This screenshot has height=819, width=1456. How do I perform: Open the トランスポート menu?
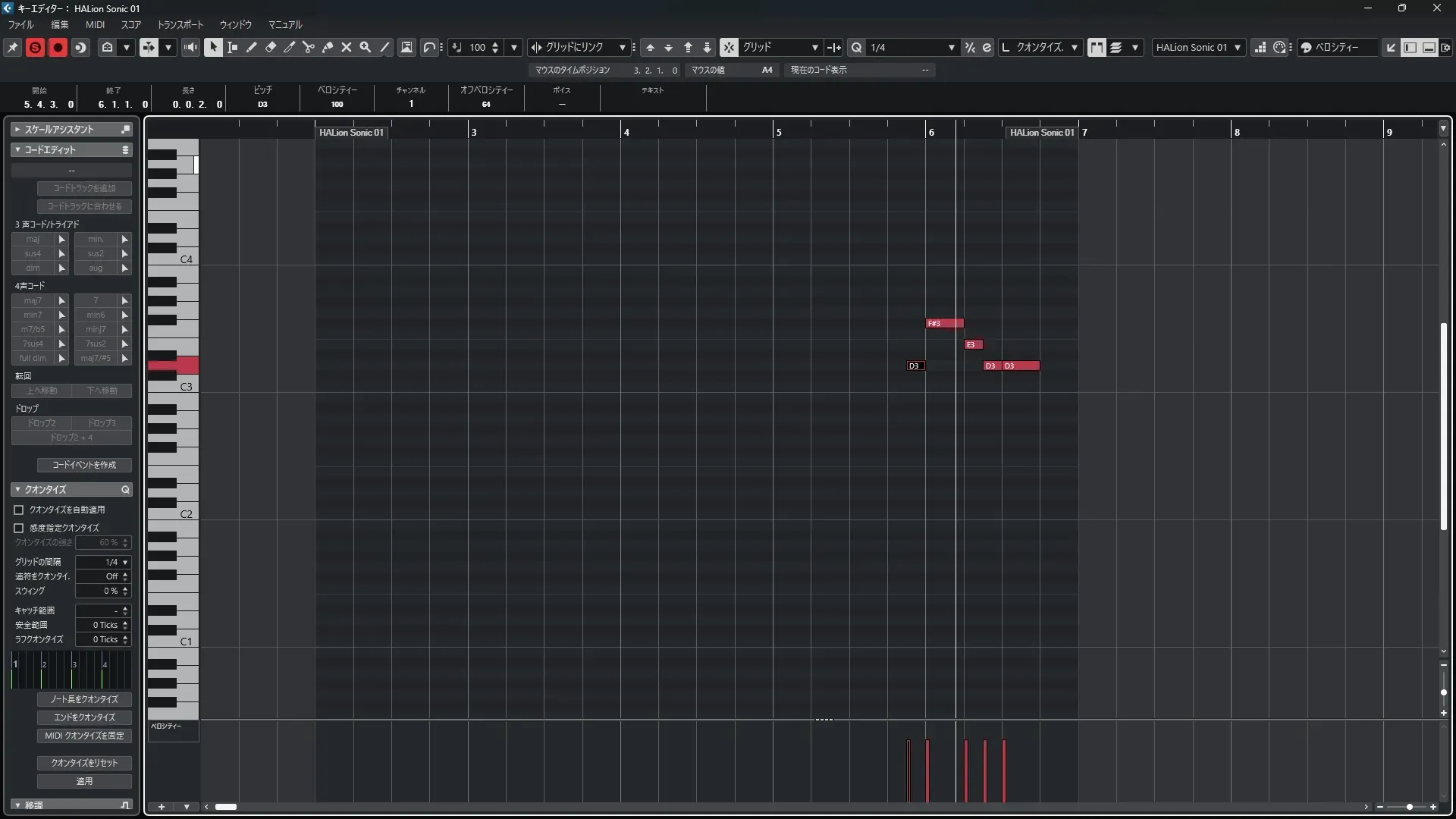tap(180, 24)
